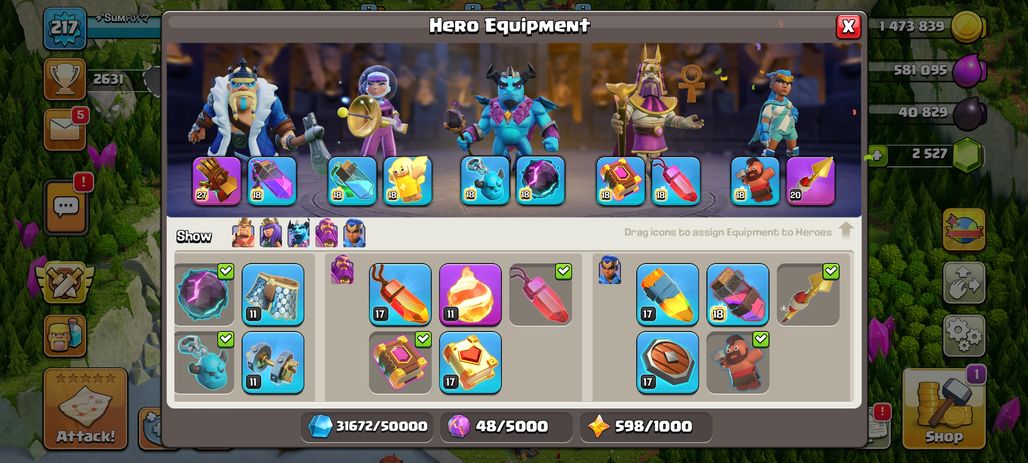Filter equipment by Barbarian King portrait
Image resolution: width=1028 pixels, height=463 pixels.
point(243,233)
